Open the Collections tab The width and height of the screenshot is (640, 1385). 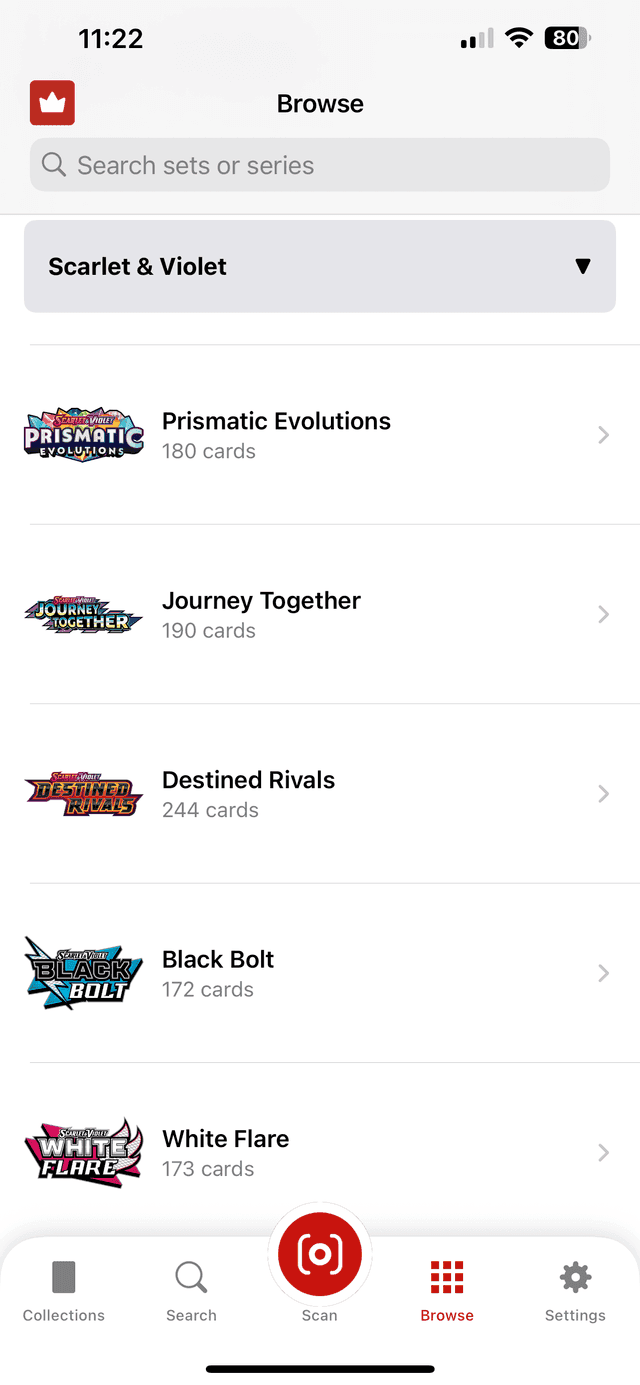pos(64,1290)
